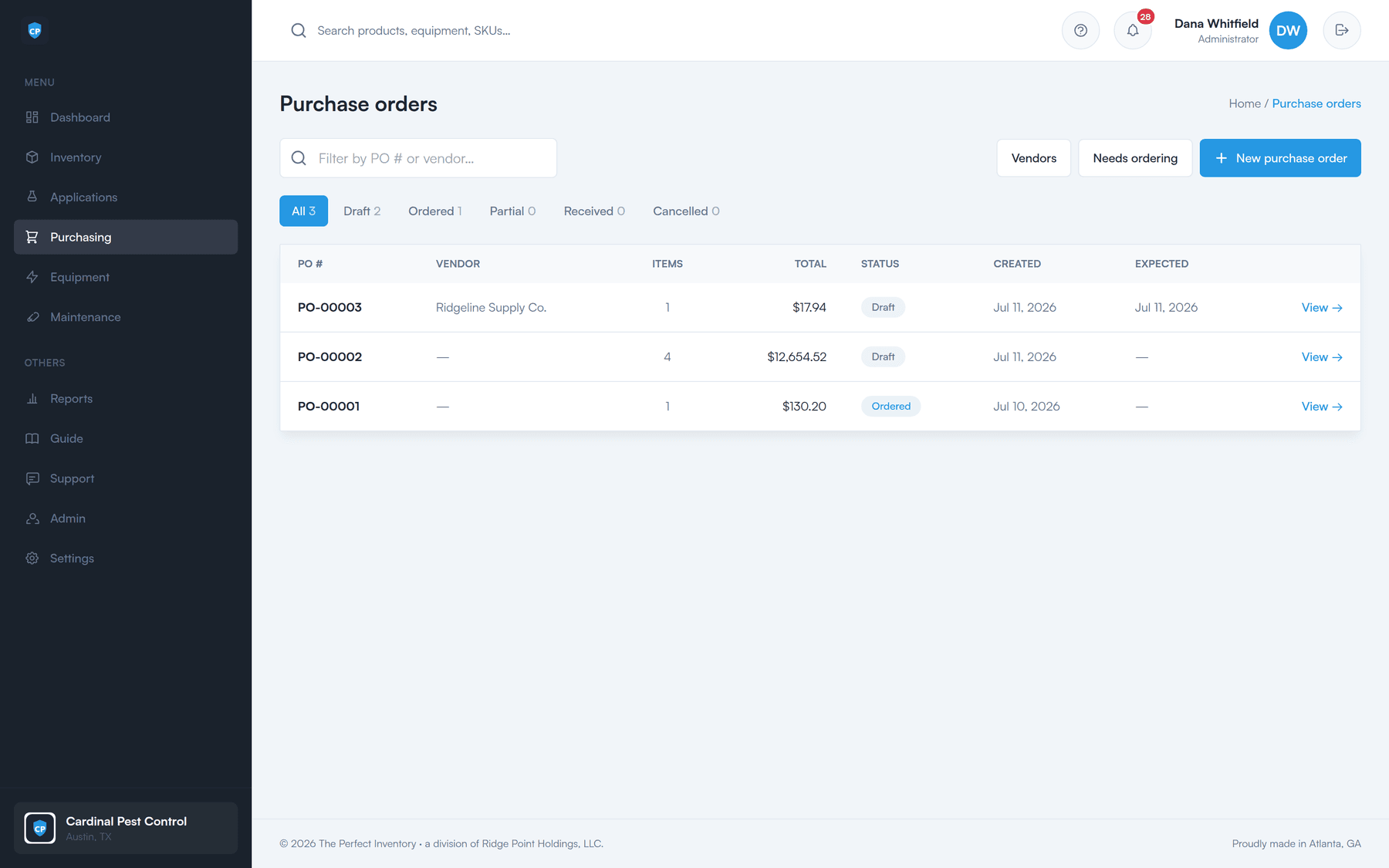Click the global search magnifier icon
1389x868 pixels.
click(x=299, y=31)
